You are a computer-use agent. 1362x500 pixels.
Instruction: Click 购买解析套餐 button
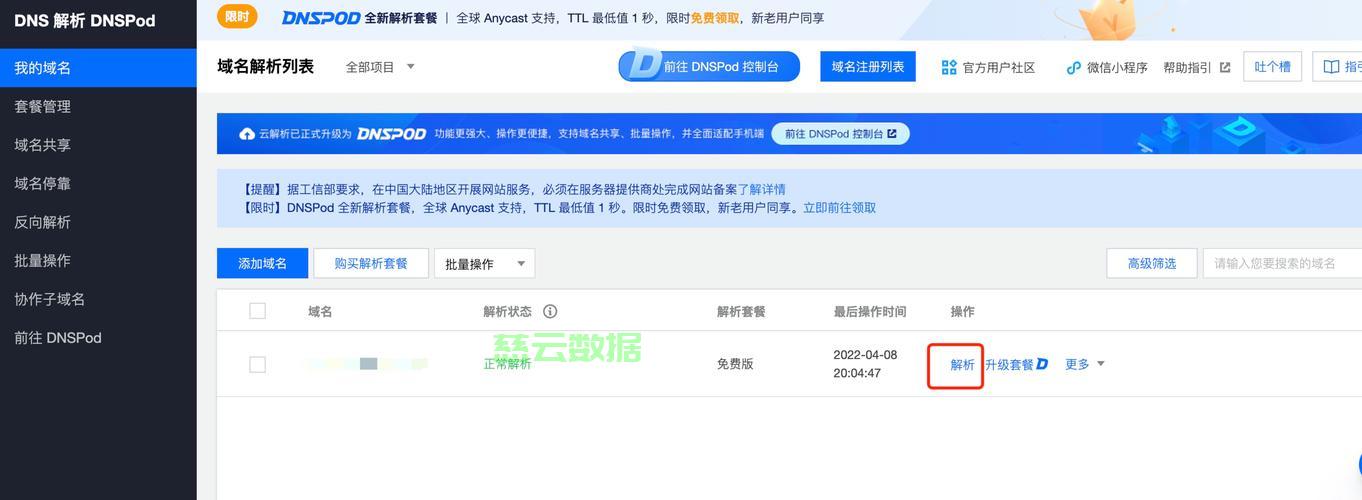tap(371, 263)
